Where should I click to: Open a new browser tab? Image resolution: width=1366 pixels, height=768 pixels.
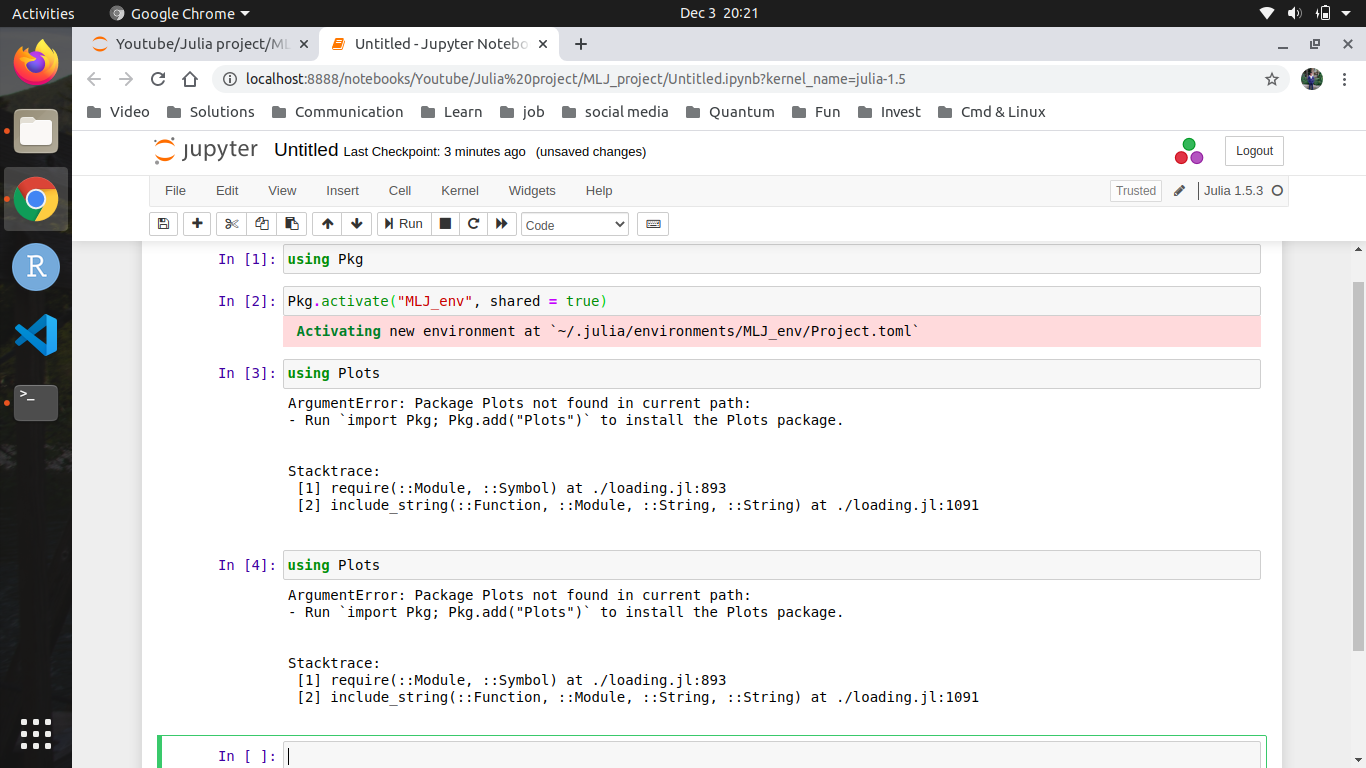(581, 44)
